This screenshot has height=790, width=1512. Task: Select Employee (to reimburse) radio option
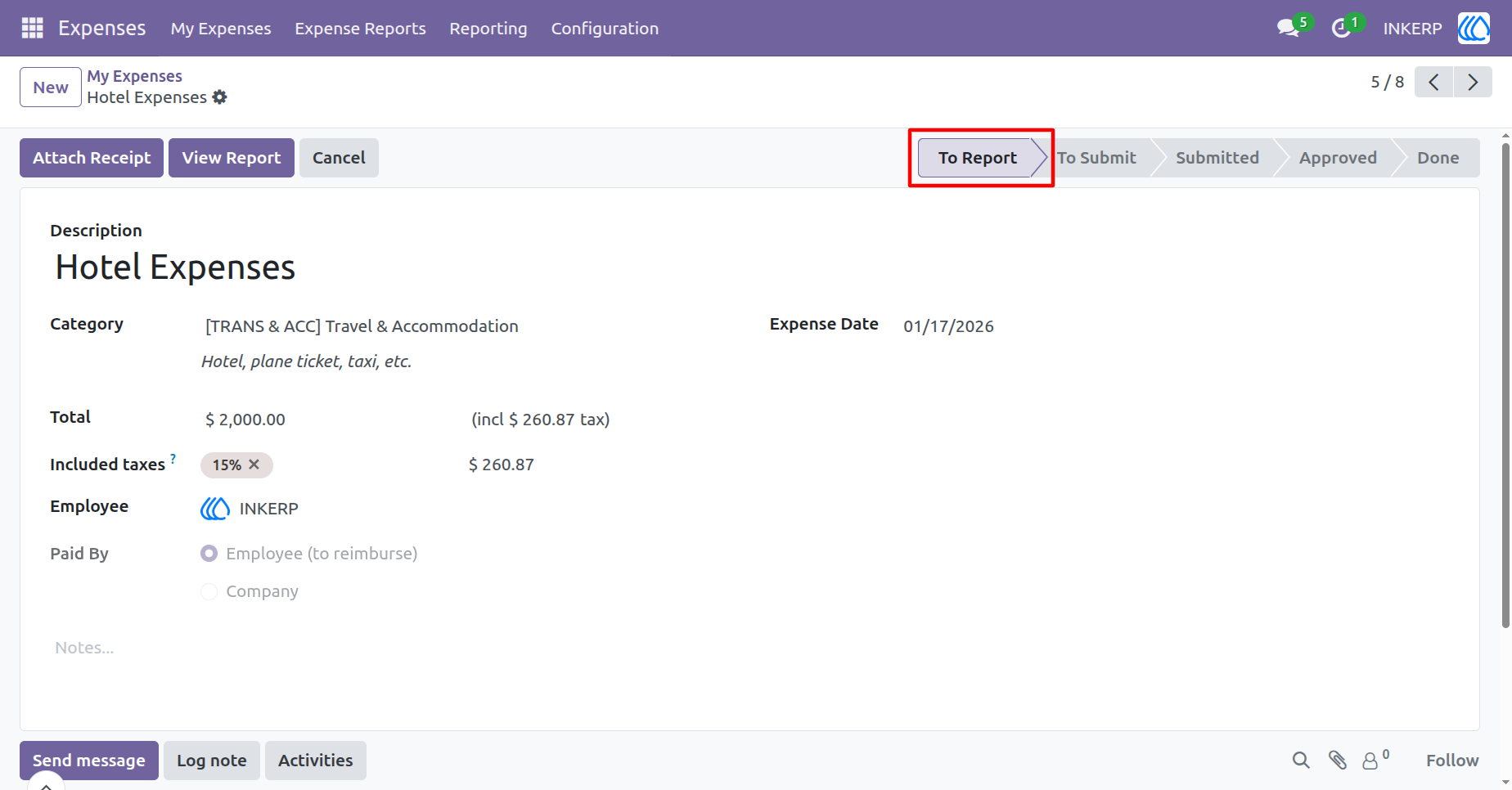point(209,554)
